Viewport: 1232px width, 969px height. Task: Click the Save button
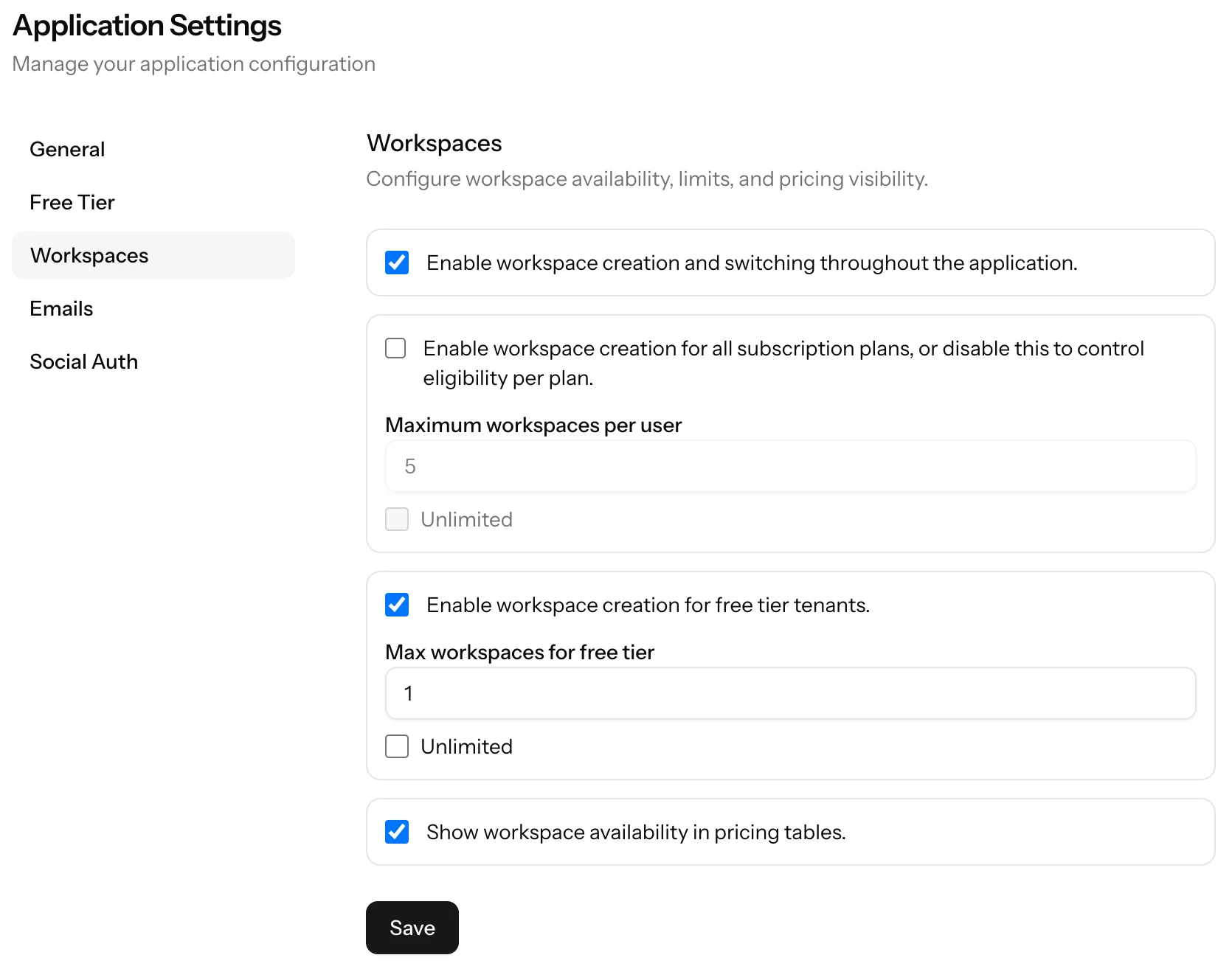pos(412,928)
